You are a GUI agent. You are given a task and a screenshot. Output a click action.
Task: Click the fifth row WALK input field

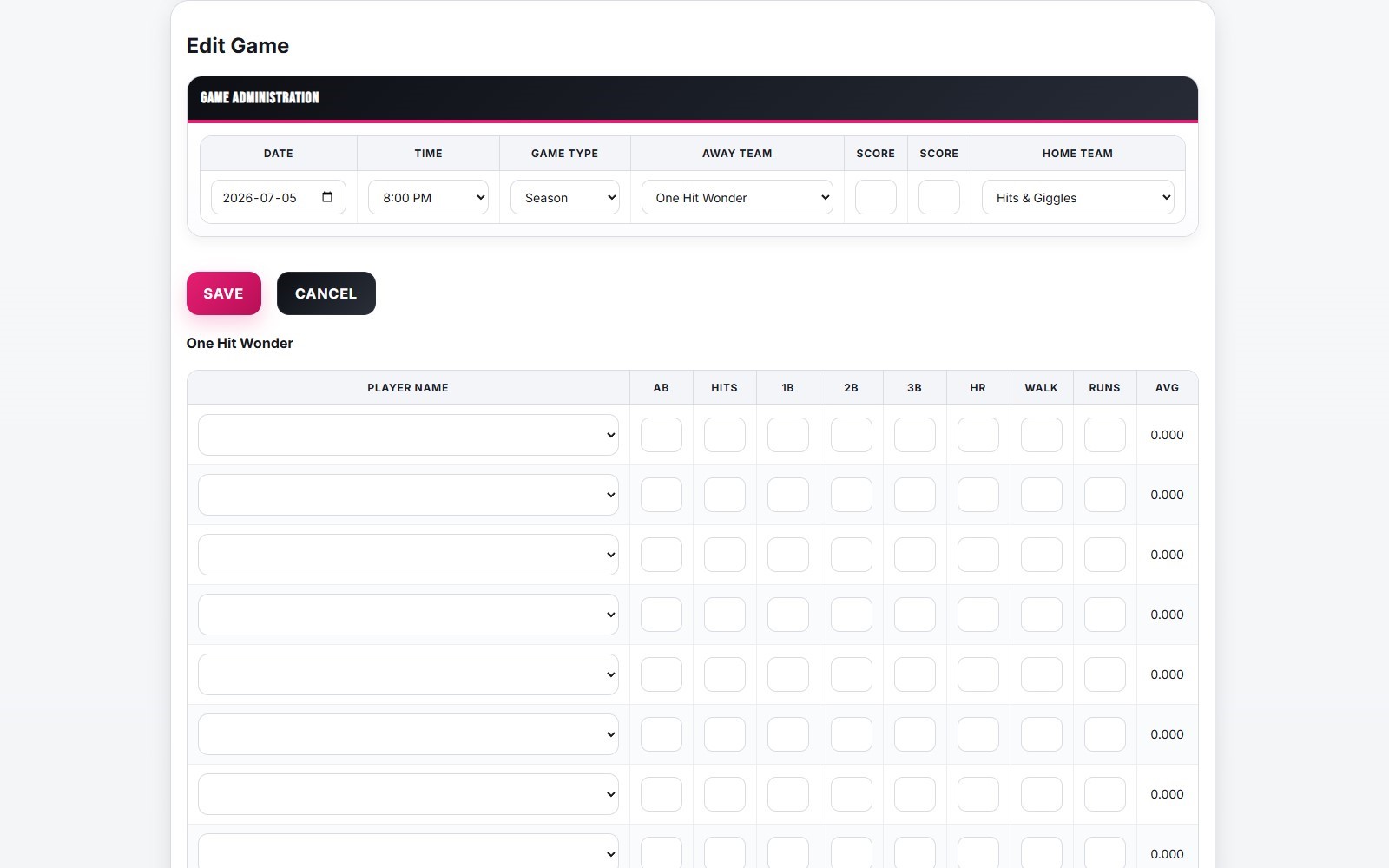[x=1042, y=674]
